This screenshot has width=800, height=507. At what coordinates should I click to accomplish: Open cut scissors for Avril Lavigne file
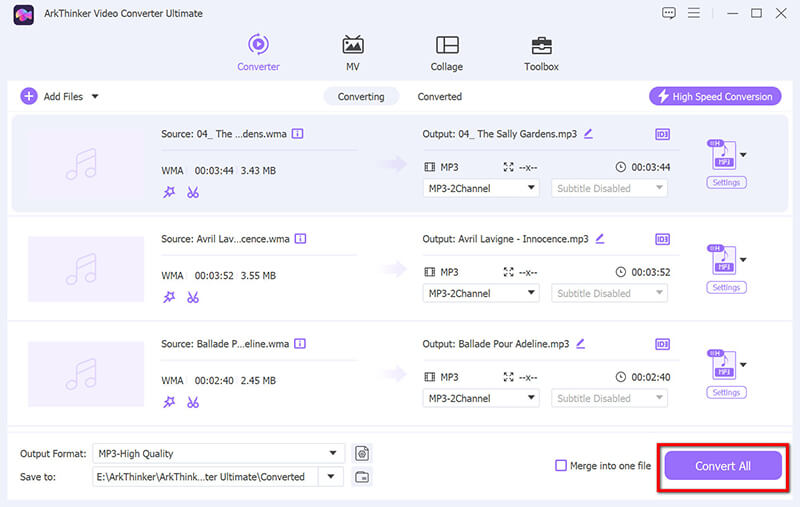pos(192,297)
